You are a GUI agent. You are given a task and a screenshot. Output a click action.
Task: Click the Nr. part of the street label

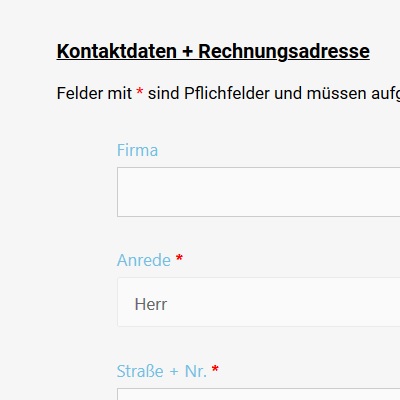[196, 371]
